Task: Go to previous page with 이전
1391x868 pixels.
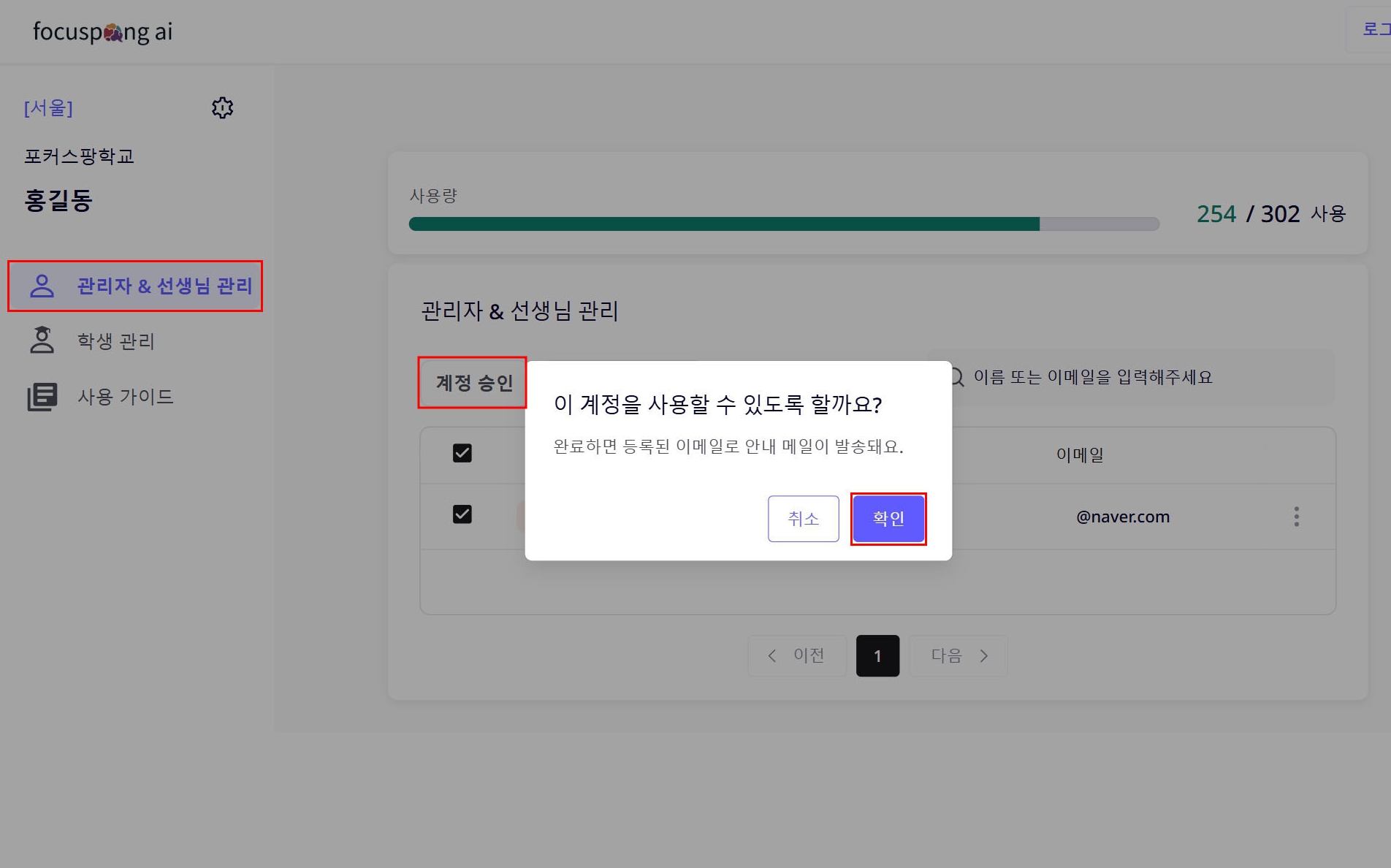Action: point(796,656)
